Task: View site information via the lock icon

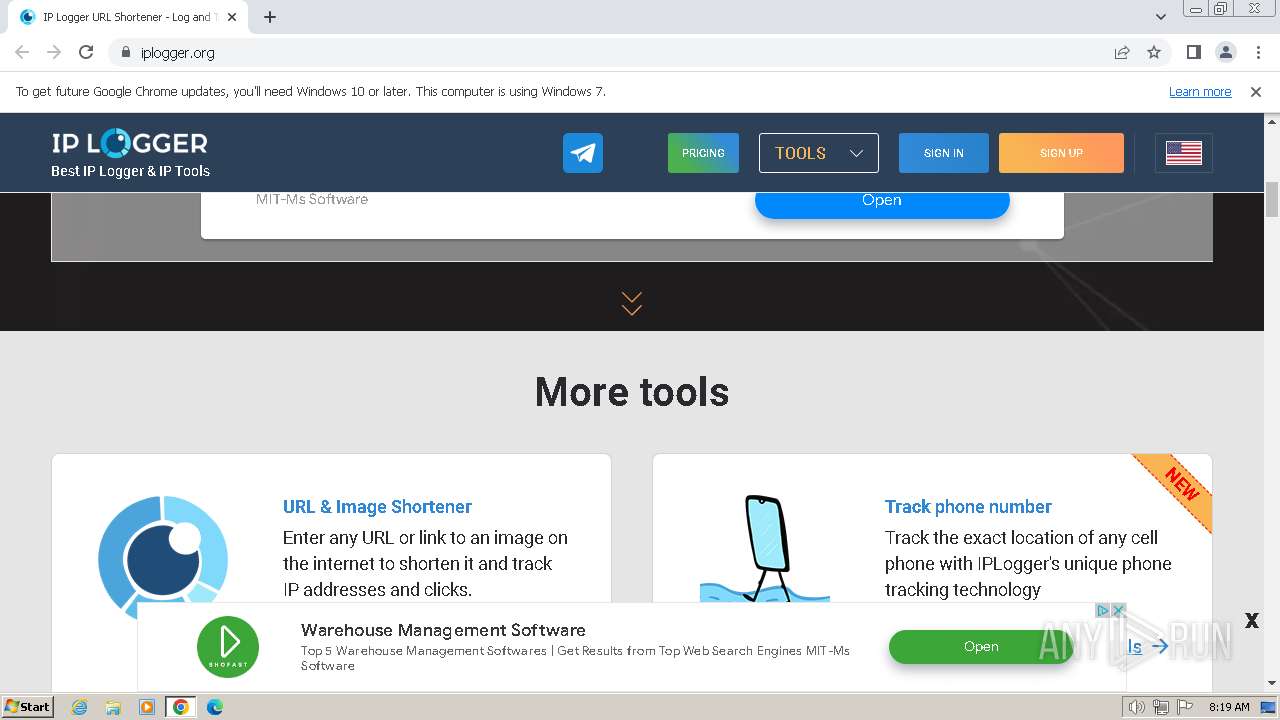Action: coord(126,52)
